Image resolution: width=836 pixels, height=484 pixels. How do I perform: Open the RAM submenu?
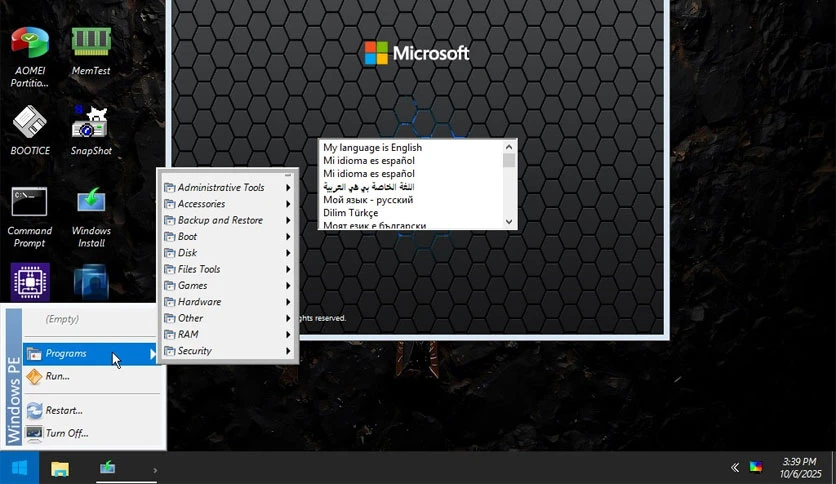pyautogui.click(x=228, y=334)
